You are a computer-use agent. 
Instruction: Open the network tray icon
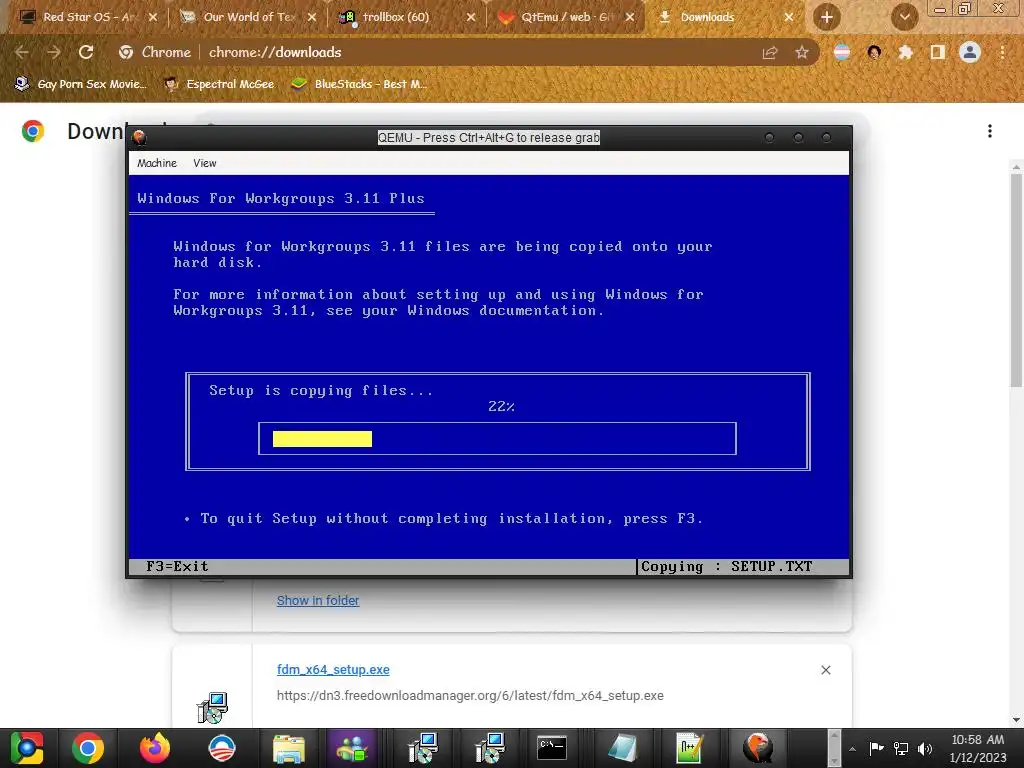(x=901, y=748)
